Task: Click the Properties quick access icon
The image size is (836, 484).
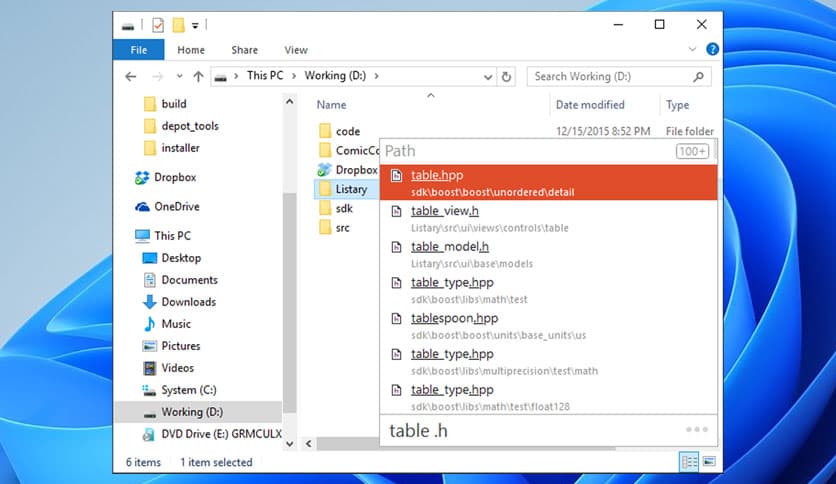Action: tap(158, 25)
